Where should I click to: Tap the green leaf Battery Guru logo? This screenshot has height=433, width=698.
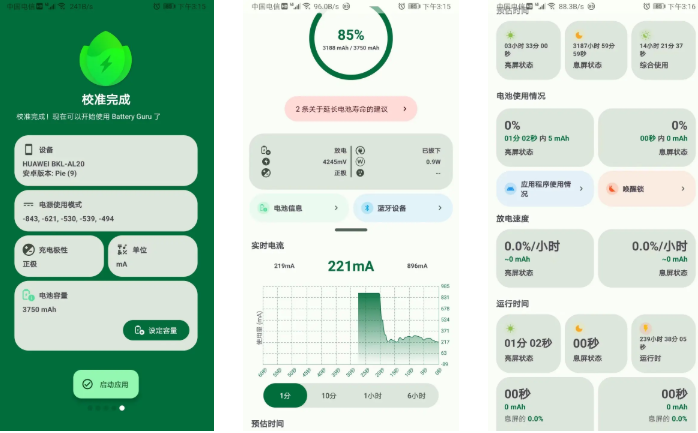[x=106, y=59]
